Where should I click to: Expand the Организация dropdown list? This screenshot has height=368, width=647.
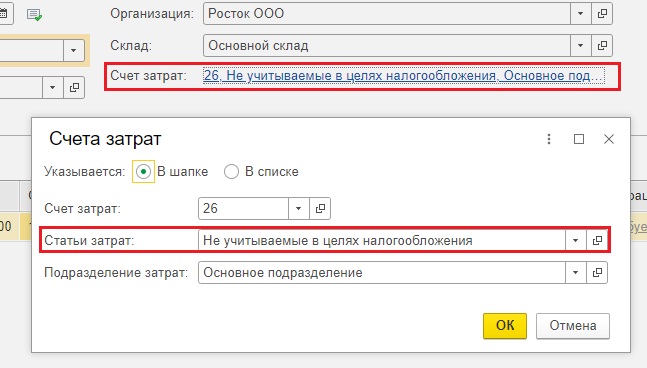(x=581, y=14)
